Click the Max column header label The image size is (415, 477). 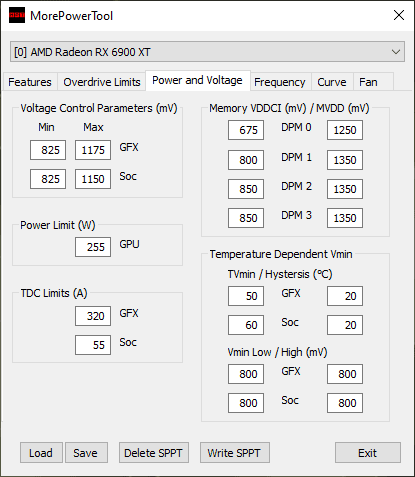[x=93, y=127]
